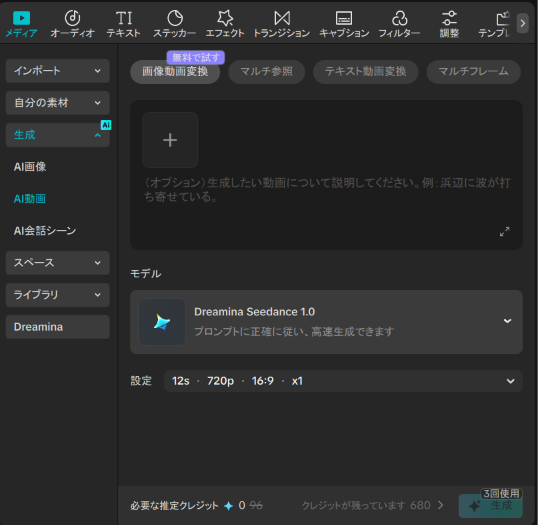Open the オーディオ audio tab icon
The height and width of the screenshot is (525, 538).
pyautogui.click(x=72, y=18)
